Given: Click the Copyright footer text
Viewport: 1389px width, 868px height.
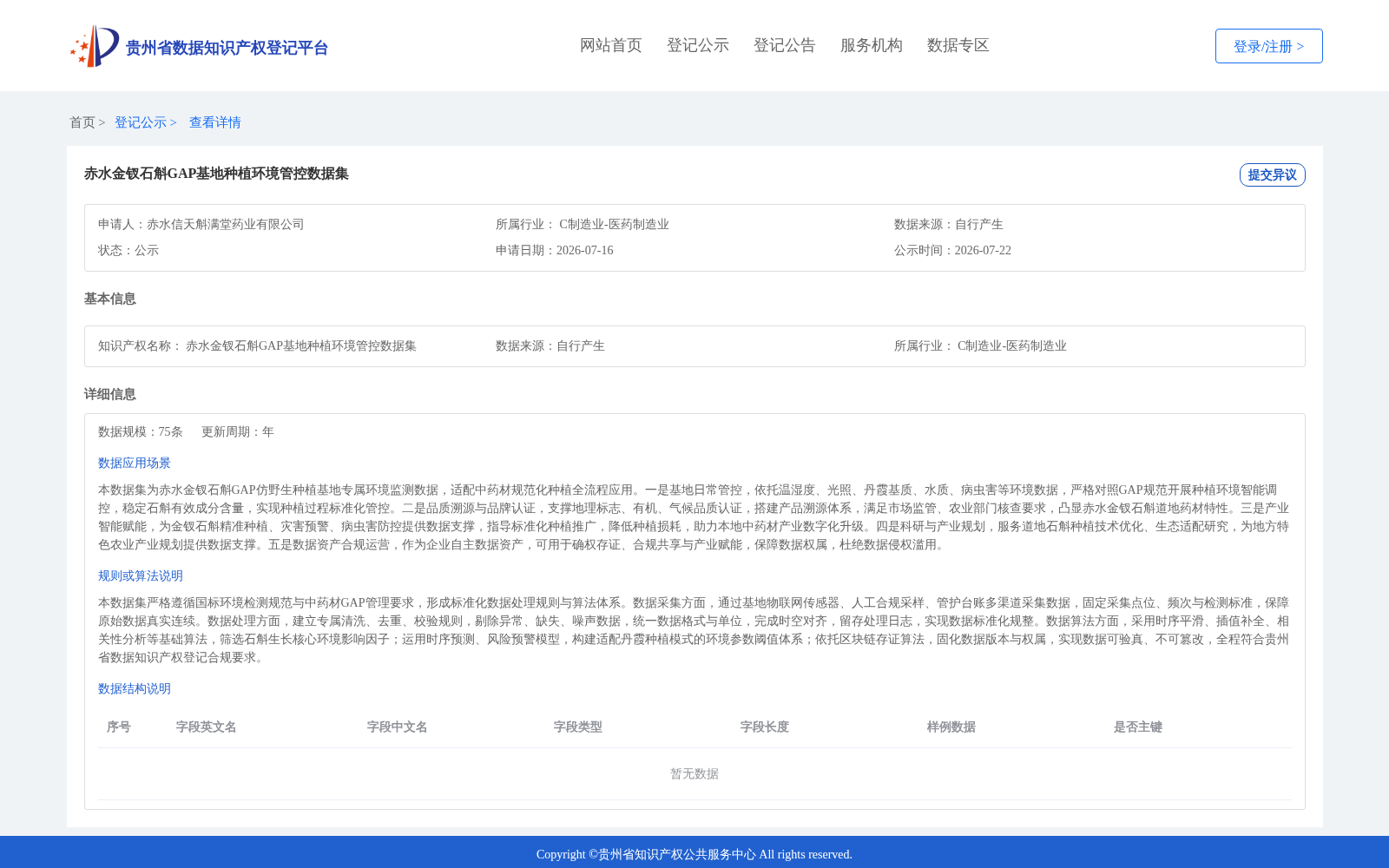Looking at the screenshot, I should click(x=694, y=854).
